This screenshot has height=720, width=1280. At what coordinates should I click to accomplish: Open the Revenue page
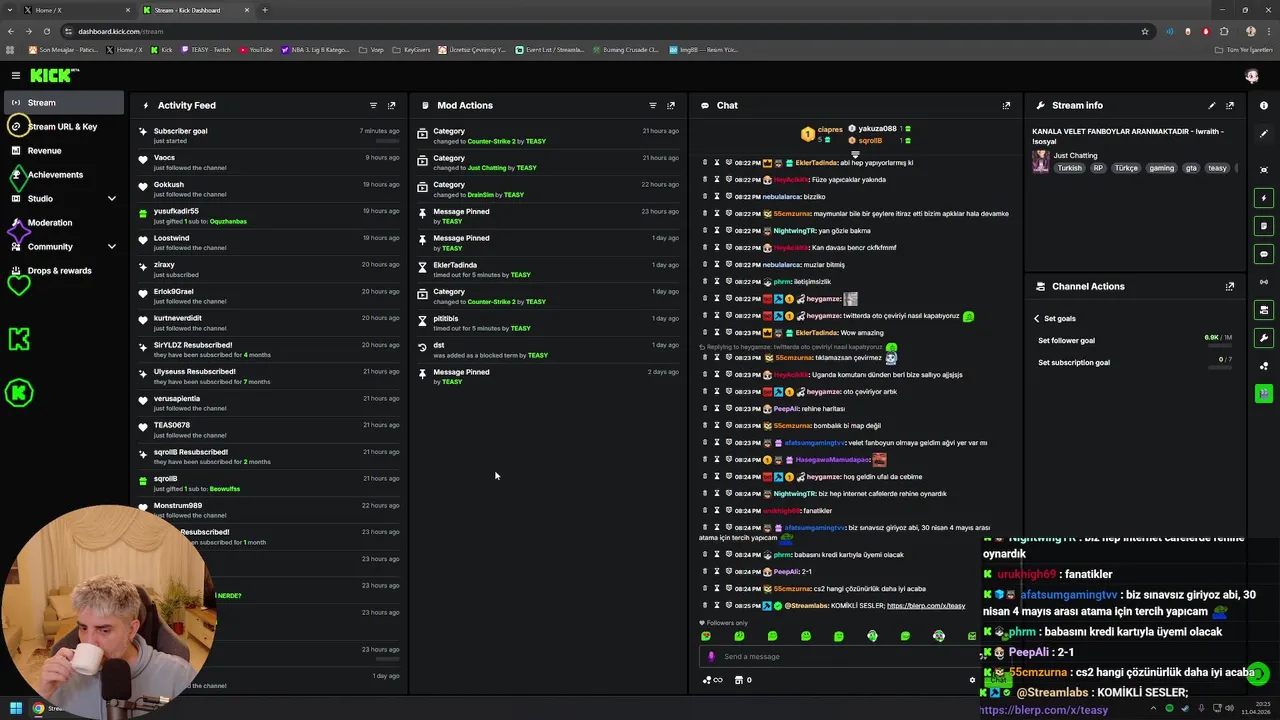coord(62,151)
